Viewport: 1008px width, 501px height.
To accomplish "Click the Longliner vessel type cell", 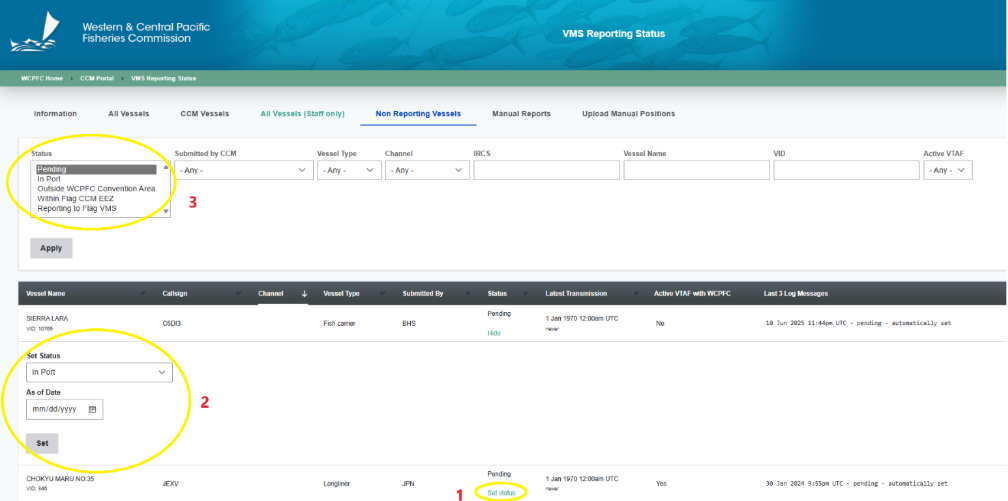I will pos(336,484).
